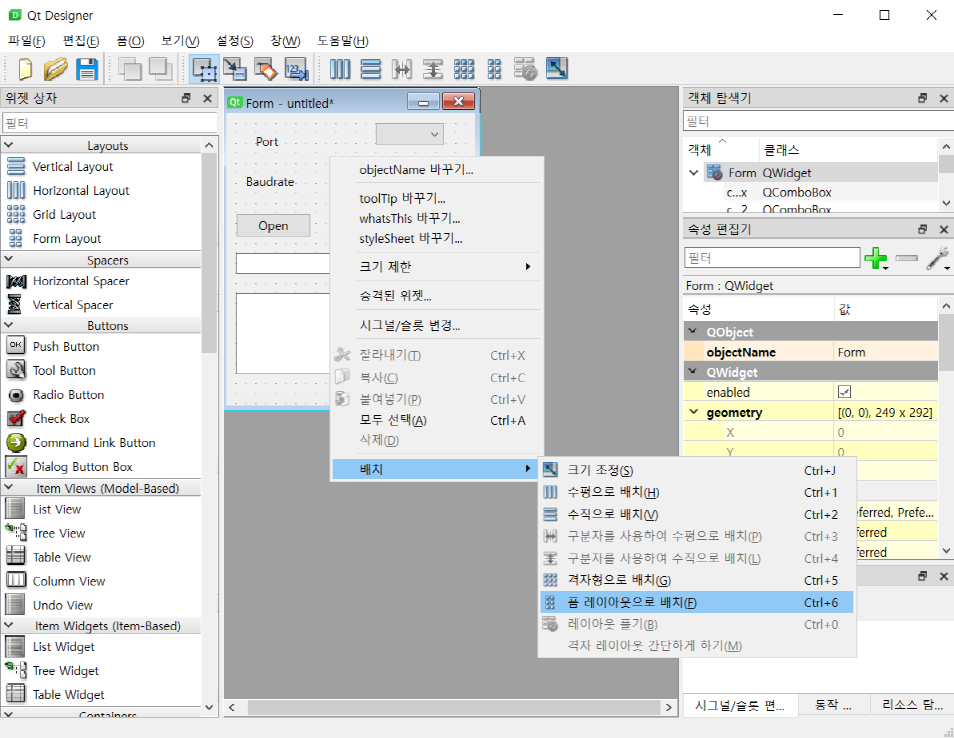This screenshot has width=954, height=738.
Task: Click the objectName value Form
Action: tap(885, 352)
